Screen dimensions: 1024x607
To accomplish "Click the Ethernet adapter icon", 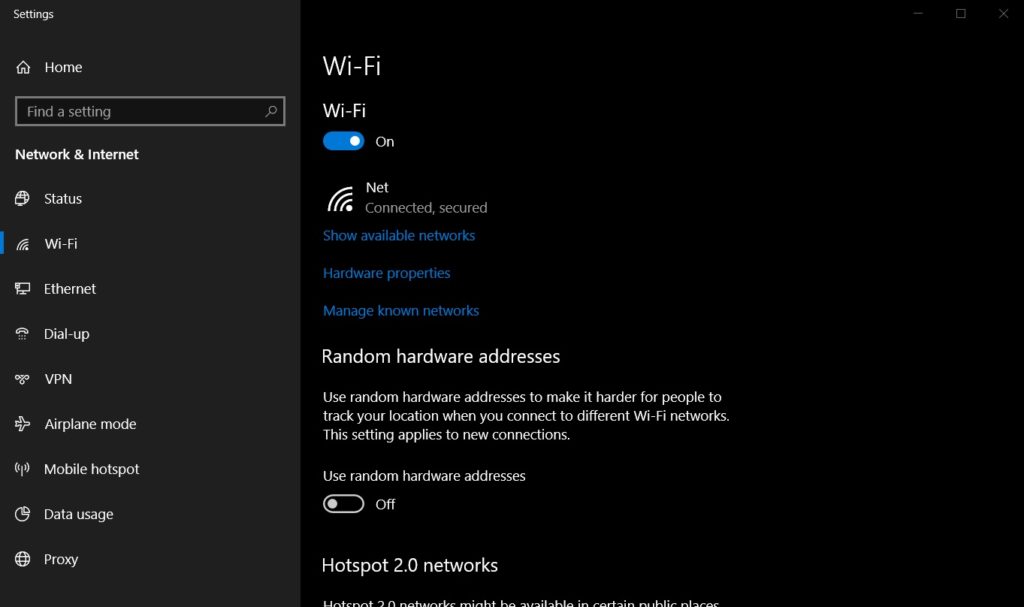I will pyautogui.click(x=22, y=288).
